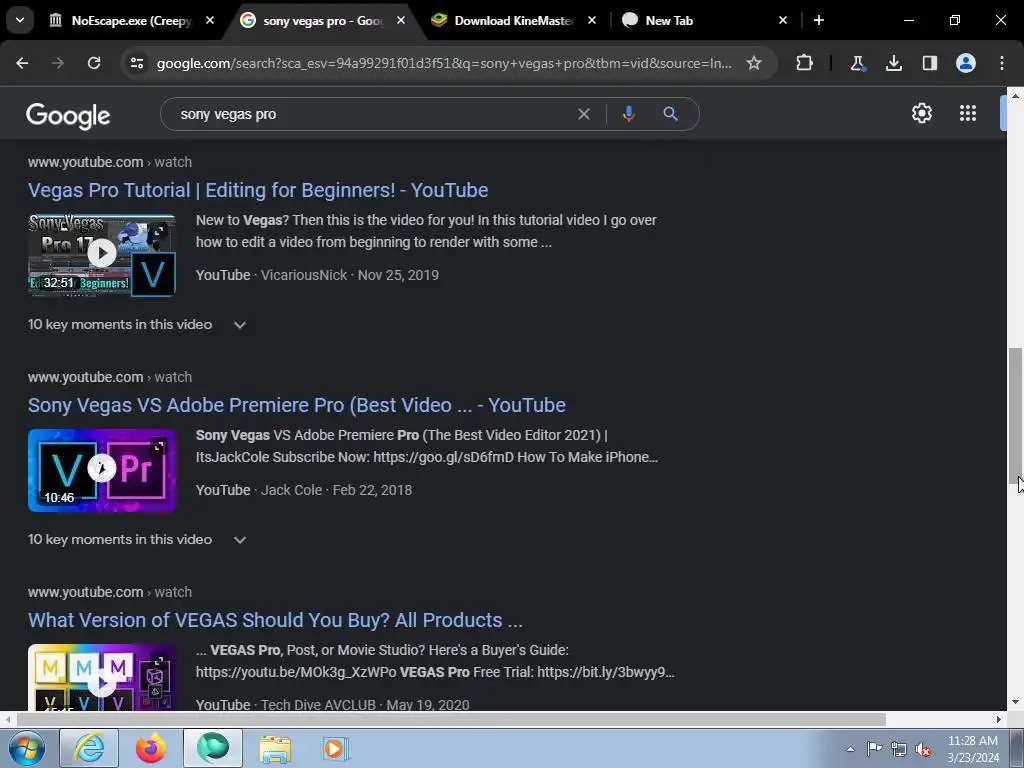Launch Internet Explorer from taskbar
The width and height of the screenshot is (1024, 768).
89,748
